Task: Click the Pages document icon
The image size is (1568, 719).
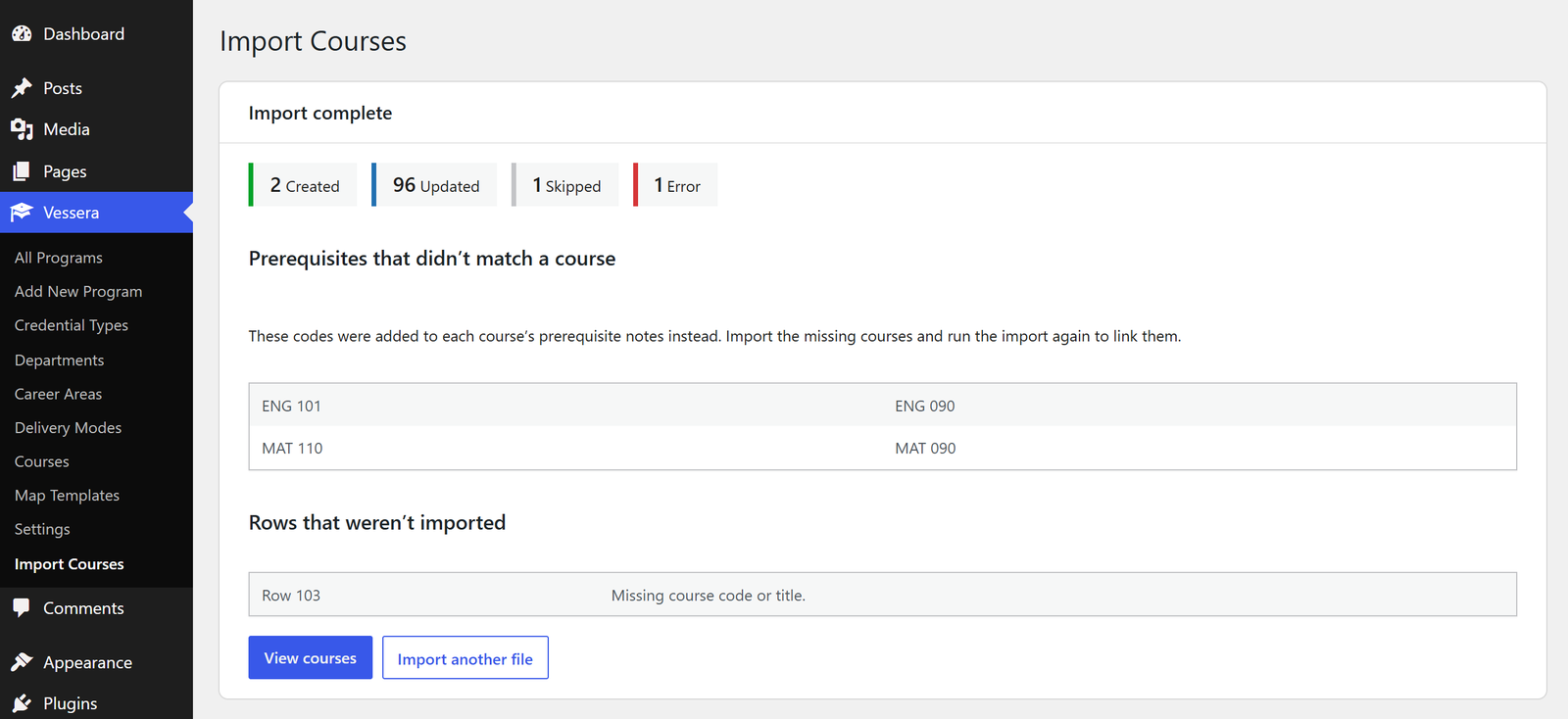Action: click(x=22, y=171)
